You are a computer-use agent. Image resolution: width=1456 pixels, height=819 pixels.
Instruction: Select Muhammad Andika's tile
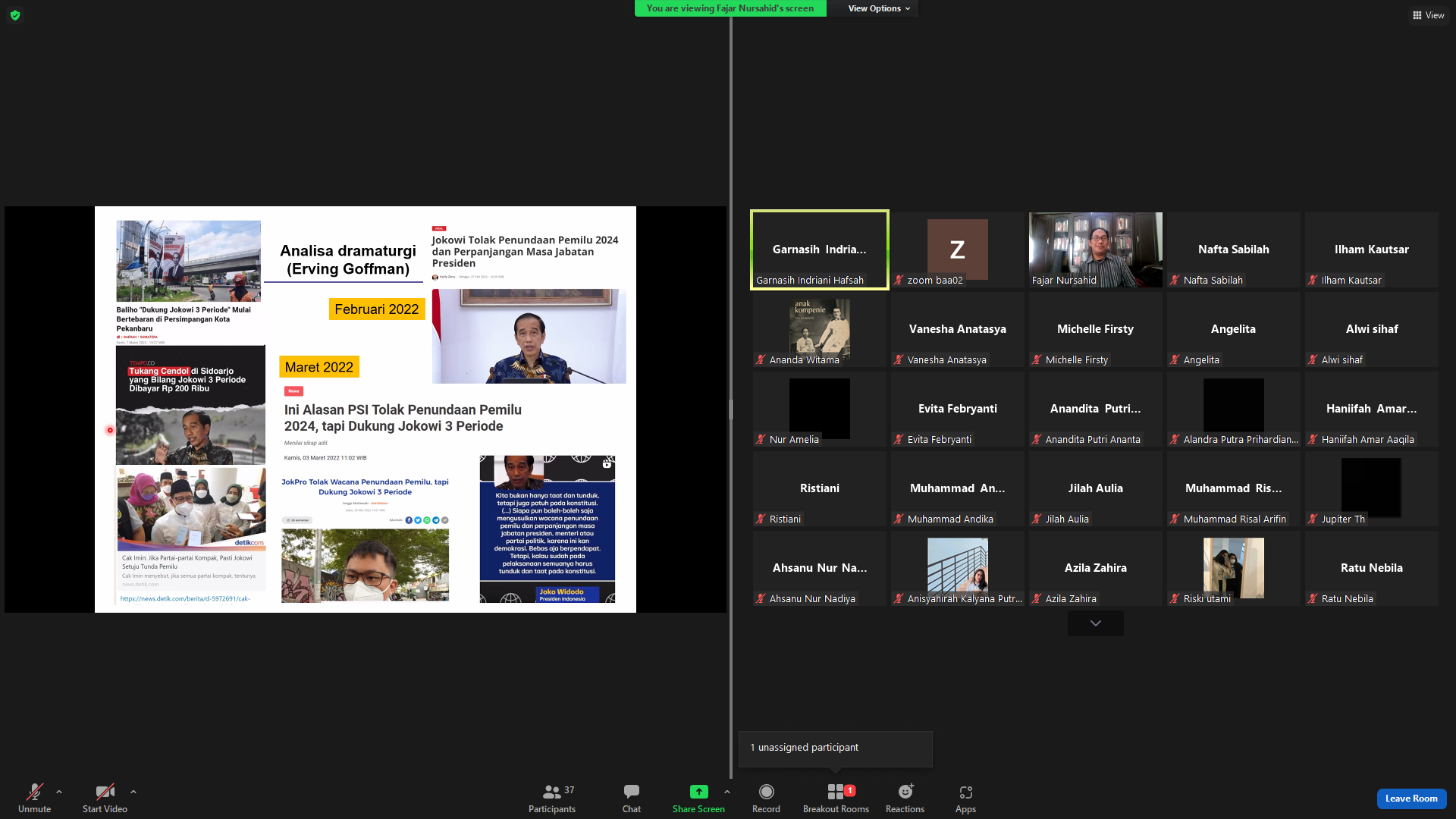click(x=957, y=488)
